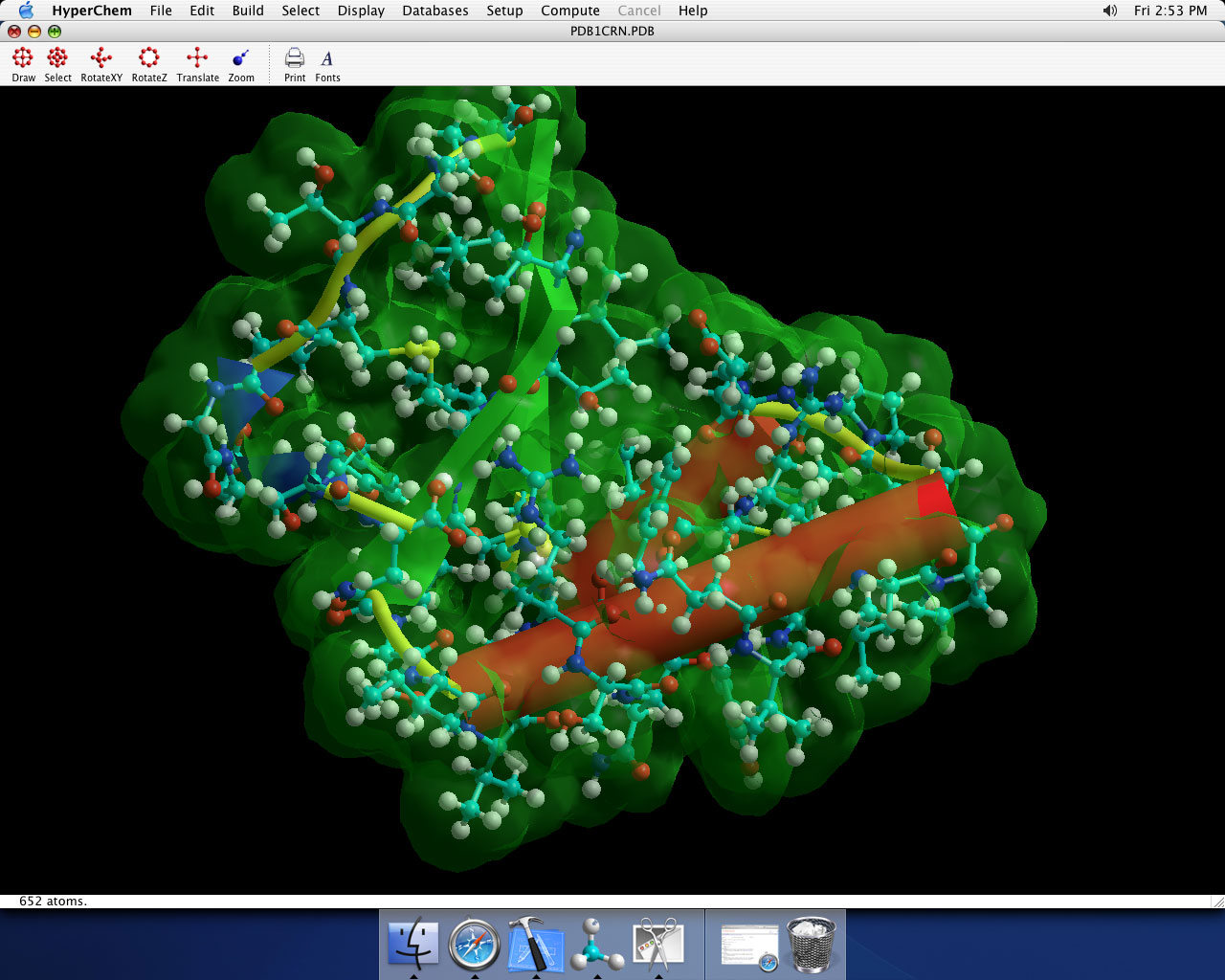Show the Compute menu
This screenshot has height=980, width=1225.
570,11
